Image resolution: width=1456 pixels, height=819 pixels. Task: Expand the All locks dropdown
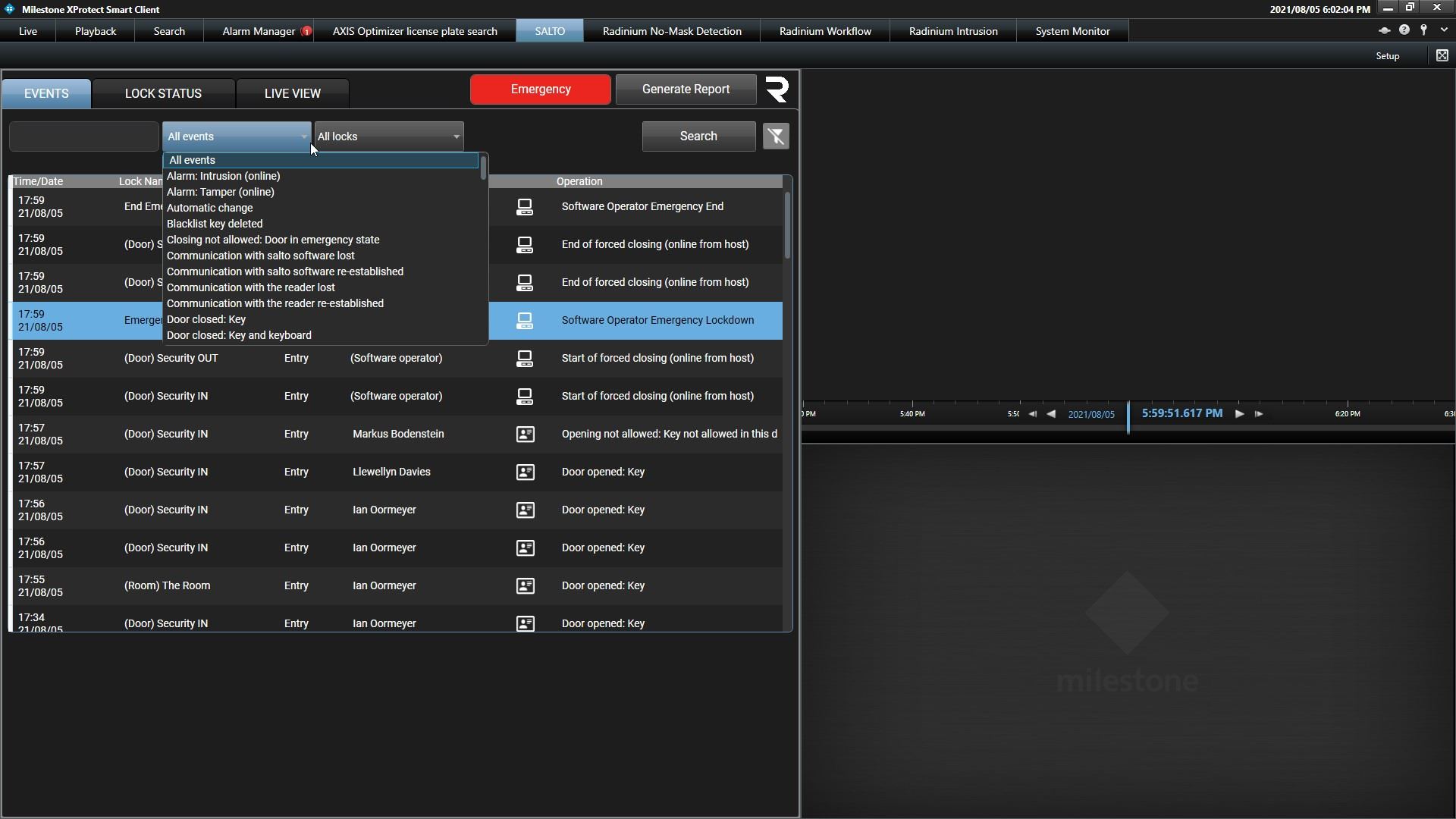[456, 136]
